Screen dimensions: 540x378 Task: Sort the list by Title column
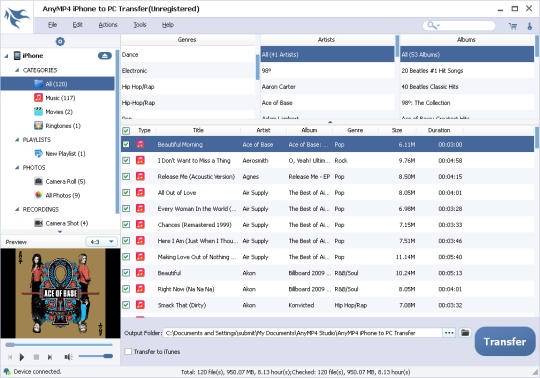(198, 130)
